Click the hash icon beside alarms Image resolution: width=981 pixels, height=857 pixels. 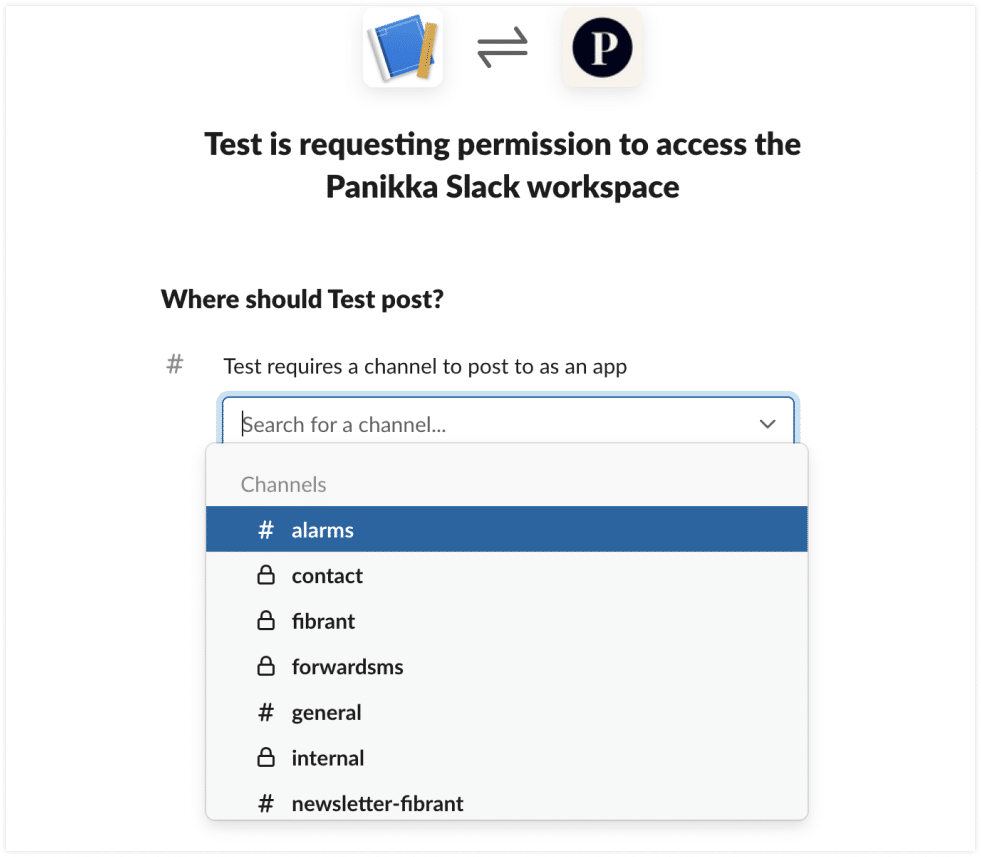coord(266,530)
